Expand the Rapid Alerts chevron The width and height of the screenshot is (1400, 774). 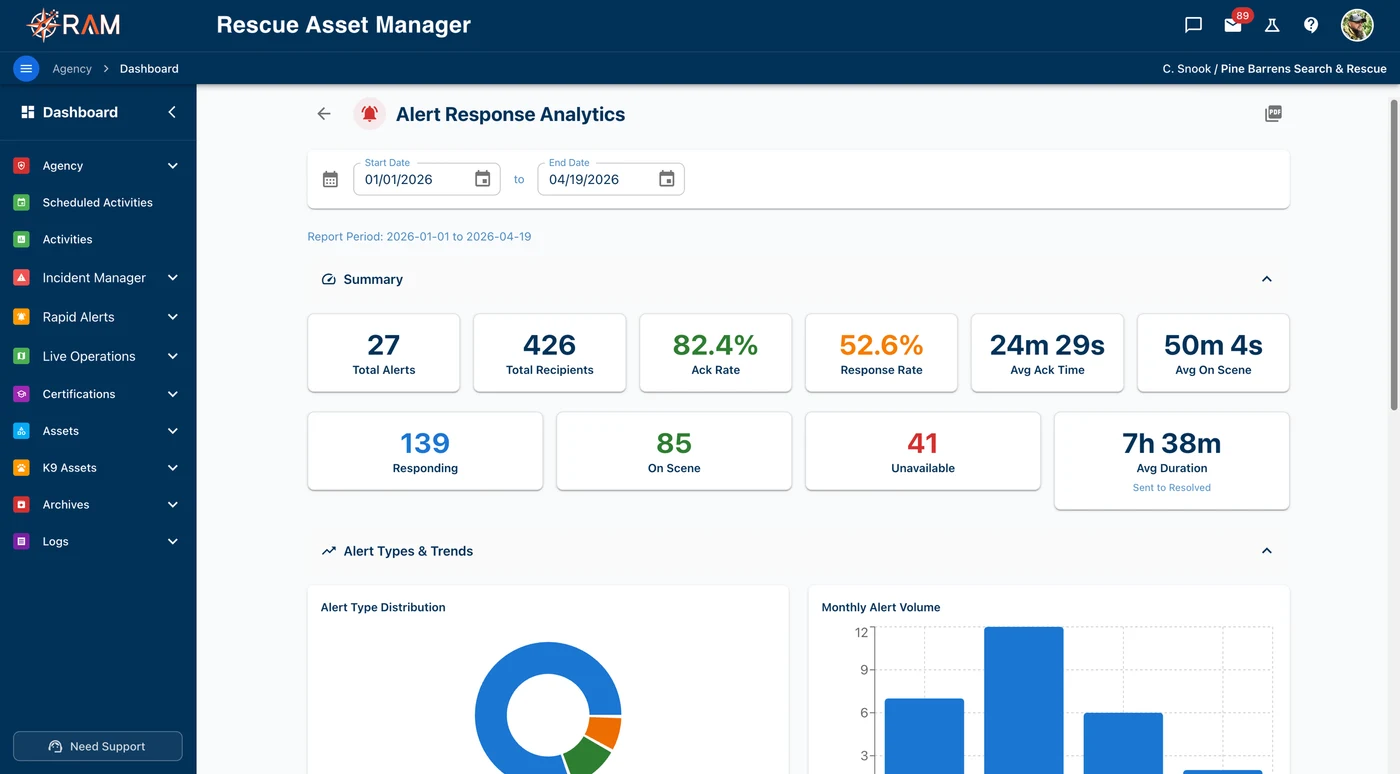[x=172, y=317]
